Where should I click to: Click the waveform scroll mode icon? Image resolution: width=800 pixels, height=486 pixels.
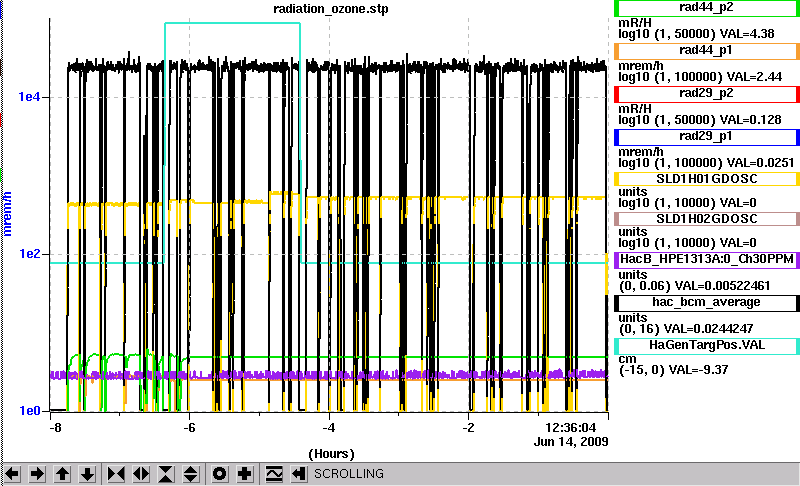[274, 474]
